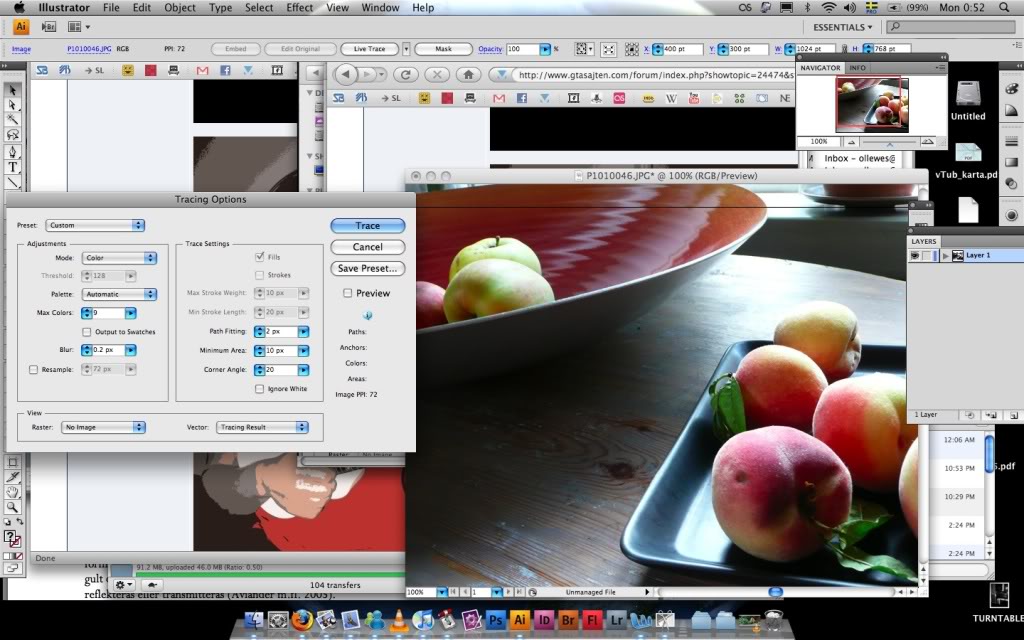Image resolution: width=1024 pixels, height=640 pixels.
Task: Change the Mode dropdown from Color
Action: click(x=119, y=257)
